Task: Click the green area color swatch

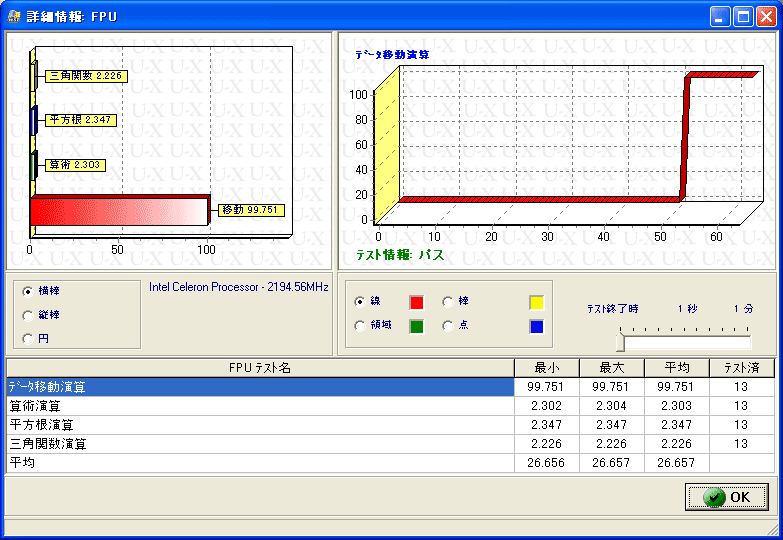Action: point(417,325)
